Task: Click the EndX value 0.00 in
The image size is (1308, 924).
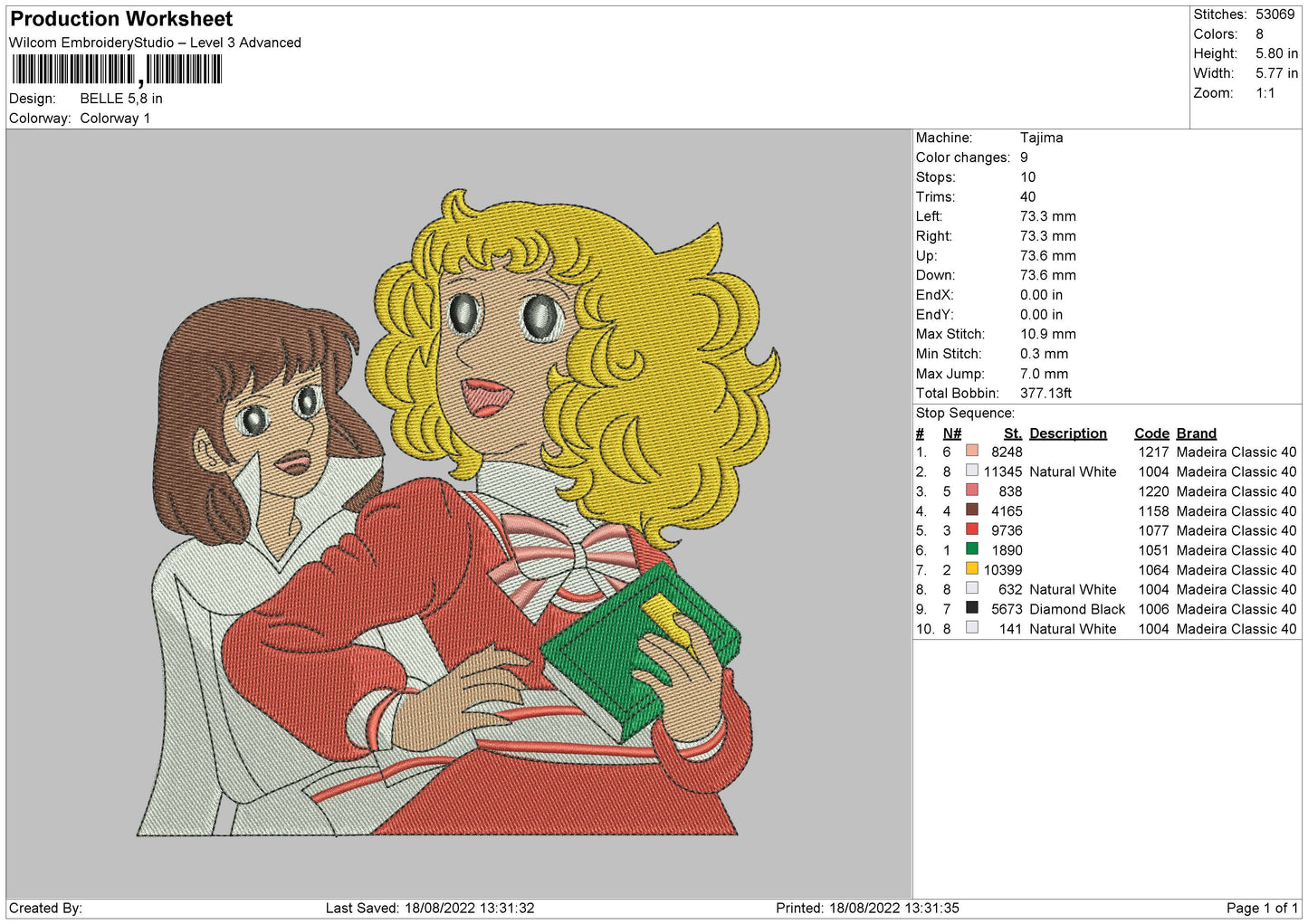Action: [x=1041, y=295]
